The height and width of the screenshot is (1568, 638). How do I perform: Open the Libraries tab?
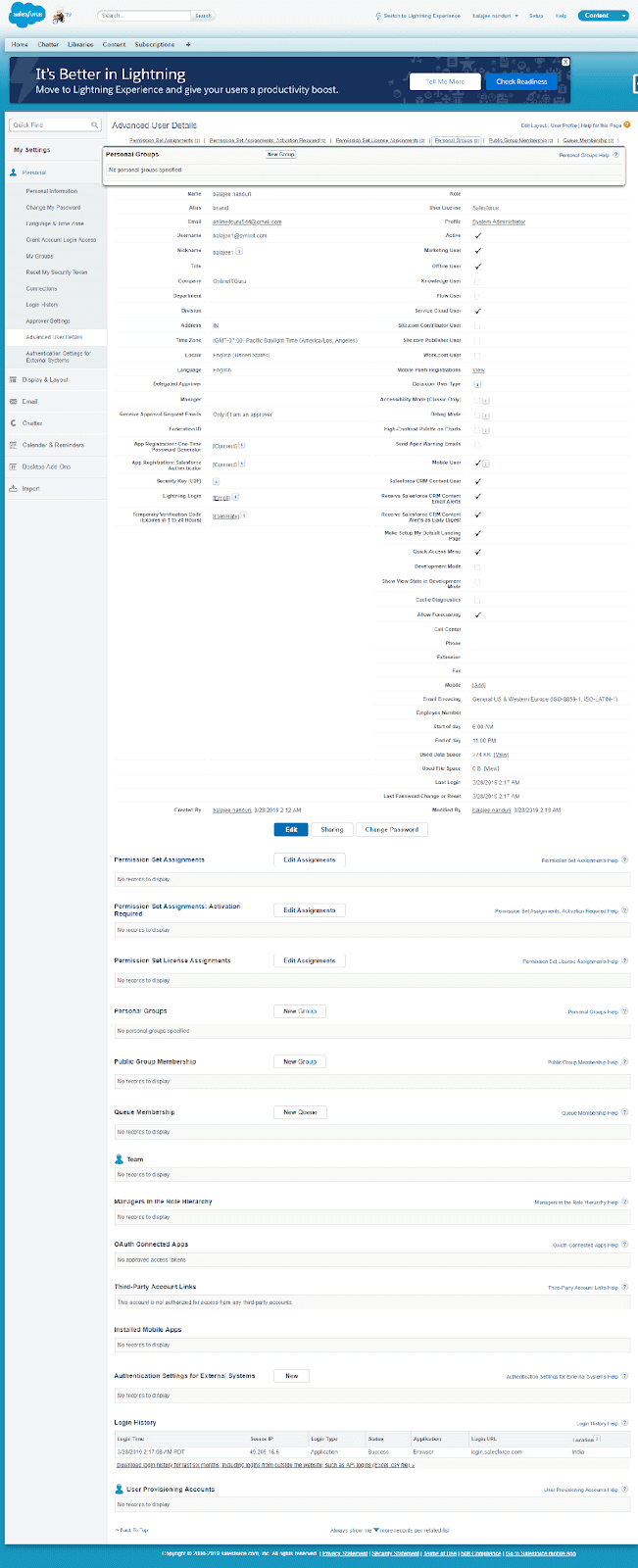(80, 45)
